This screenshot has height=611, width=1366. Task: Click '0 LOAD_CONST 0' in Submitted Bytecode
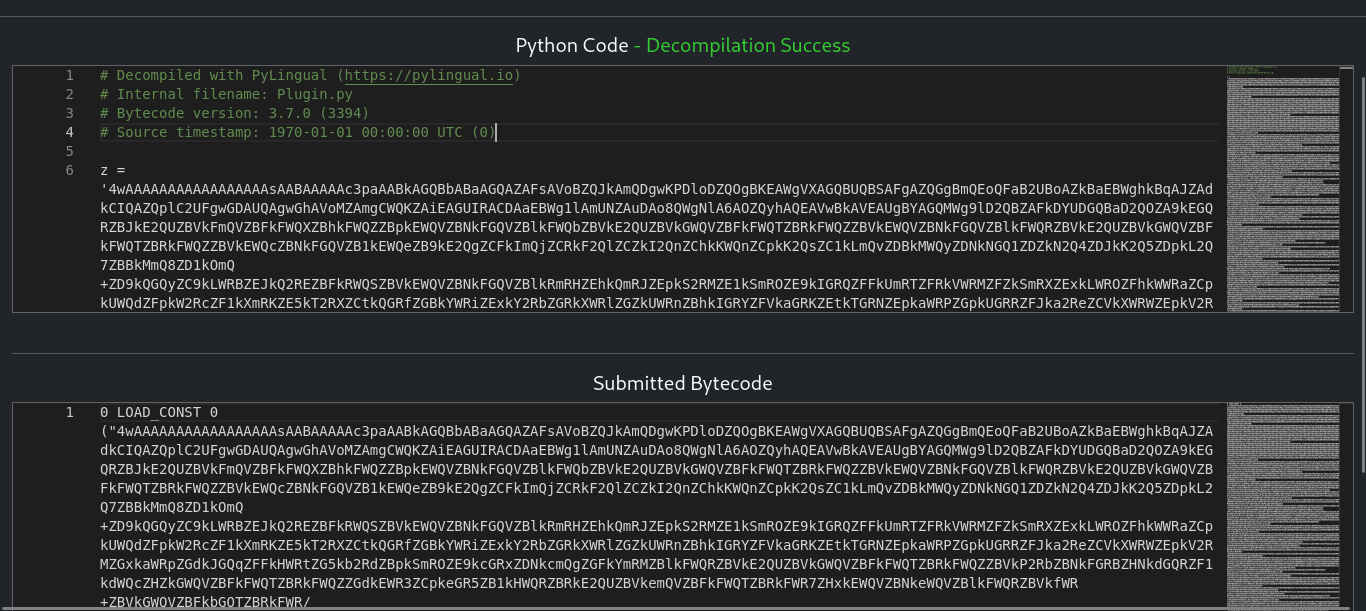159,412
